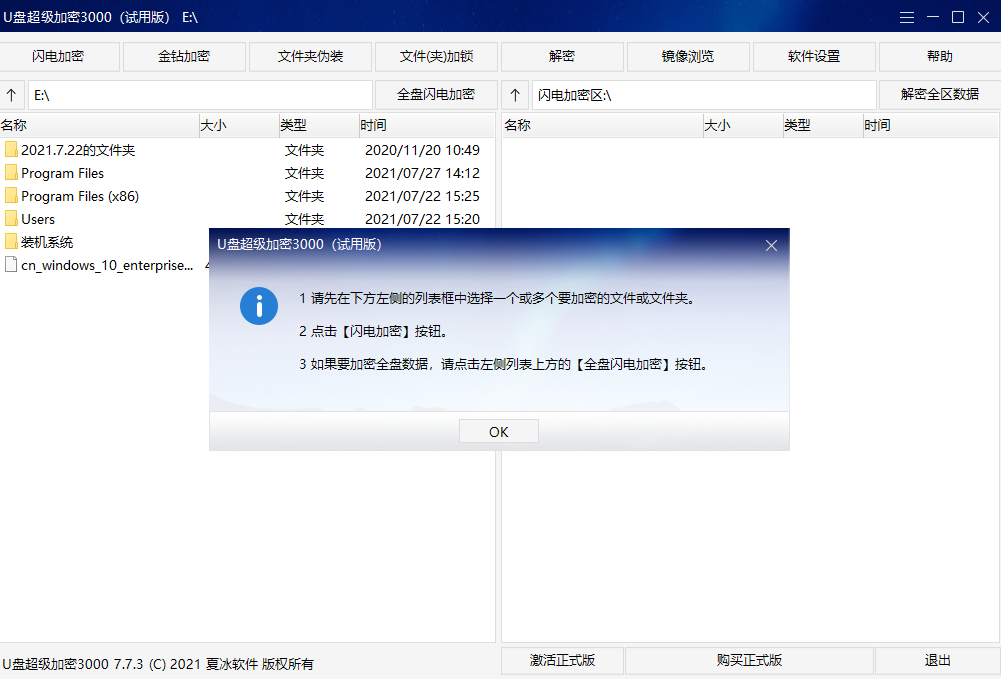The width and height of the screenshot is (1001, 679).
Task: Sort left pane by 名称 column
Action: (100, 125)
